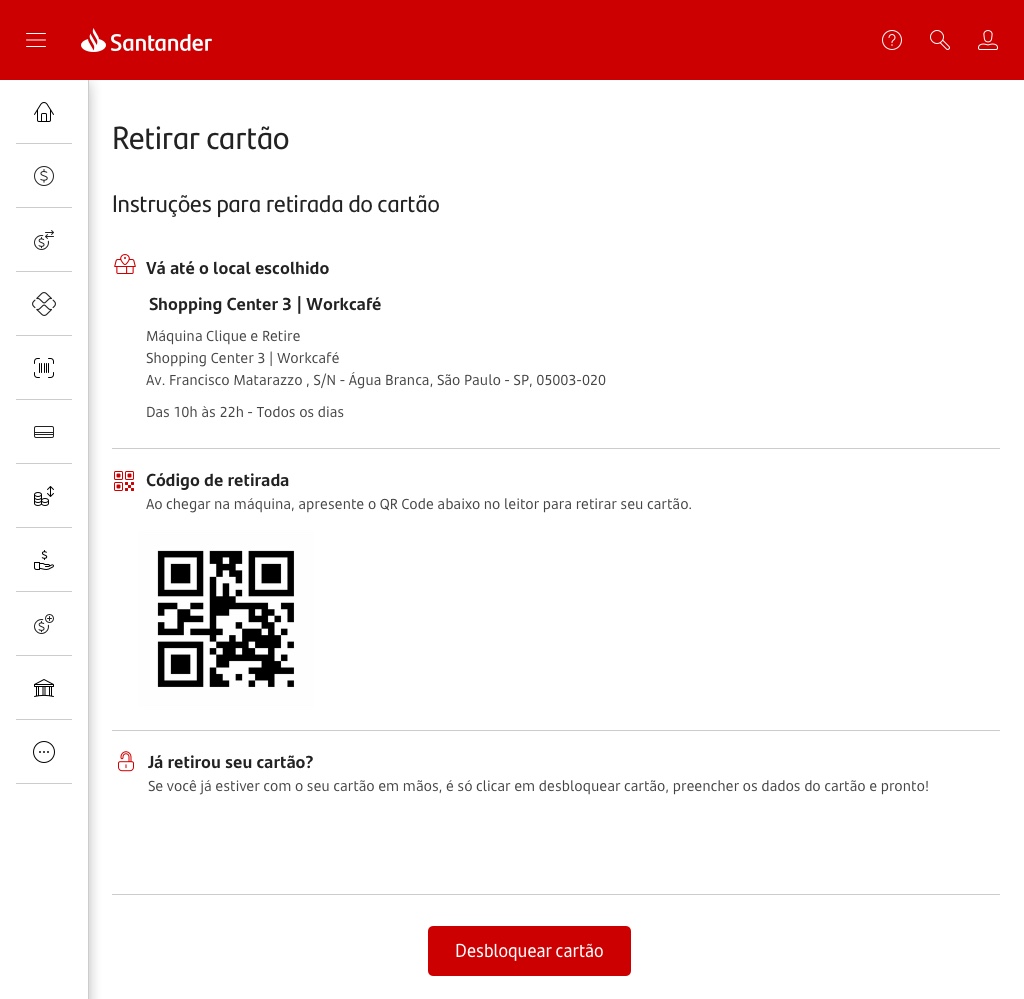Click the 'Máquina Clique e Retire' text

click(223, 336)
